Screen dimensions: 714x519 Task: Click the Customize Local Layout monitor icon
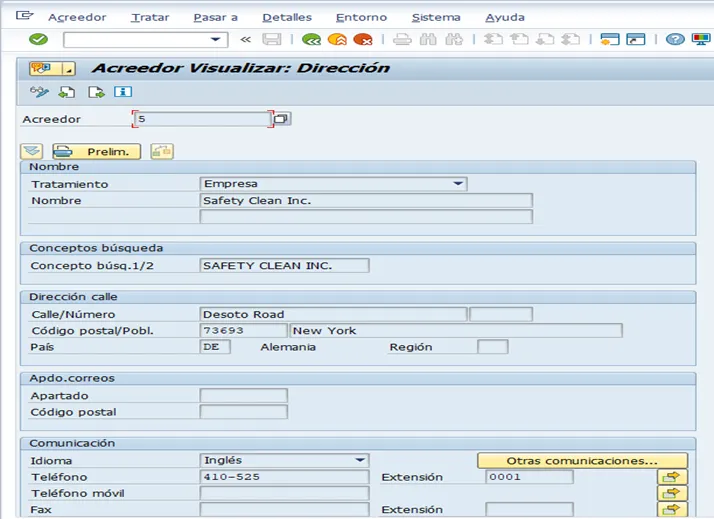[x=701, y=40]
